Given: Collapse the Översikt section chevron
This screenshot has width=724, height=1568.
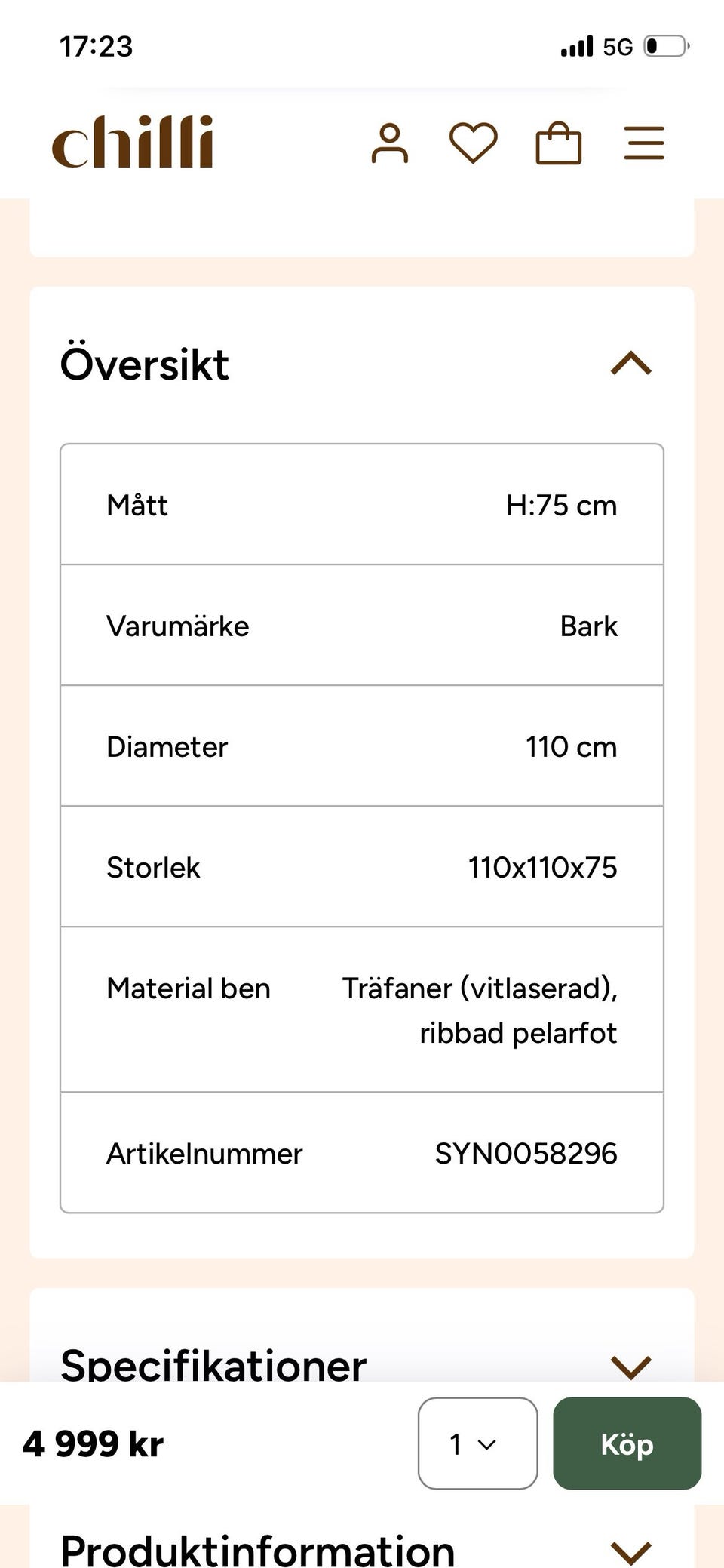Looking at the screenshot, I should (x=630, y=364).
